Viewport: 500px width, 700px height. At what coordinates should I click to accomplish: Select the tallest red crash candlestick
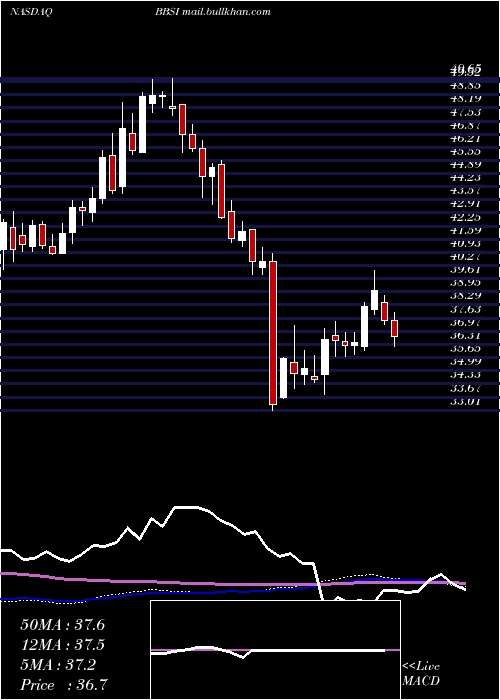click(x=273, y=333)
